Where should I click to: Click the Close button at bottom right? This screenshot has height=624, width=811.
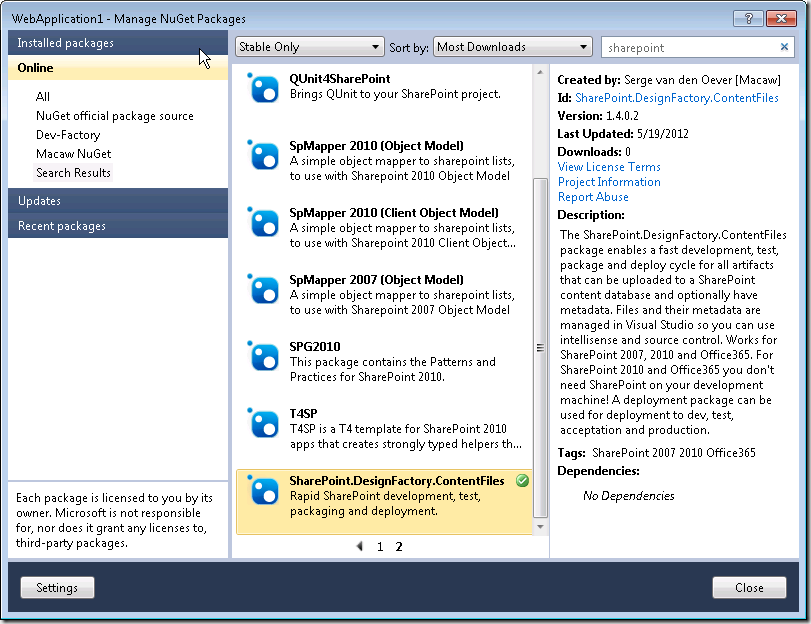tap(749, 588)
